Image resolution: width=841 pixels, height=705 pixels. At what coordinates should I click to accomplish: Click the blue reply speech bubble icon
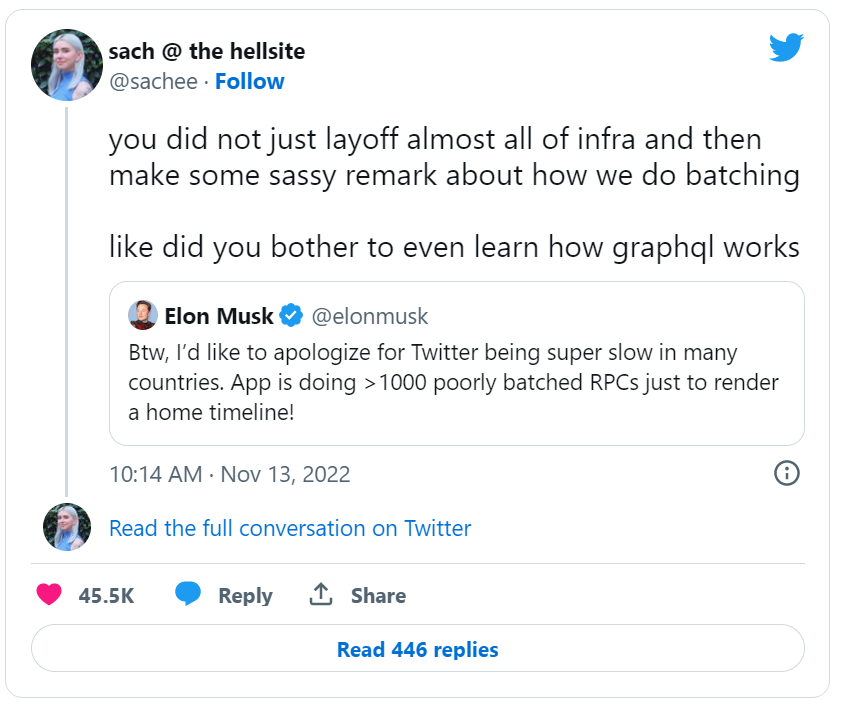click(x=188, y=595)
